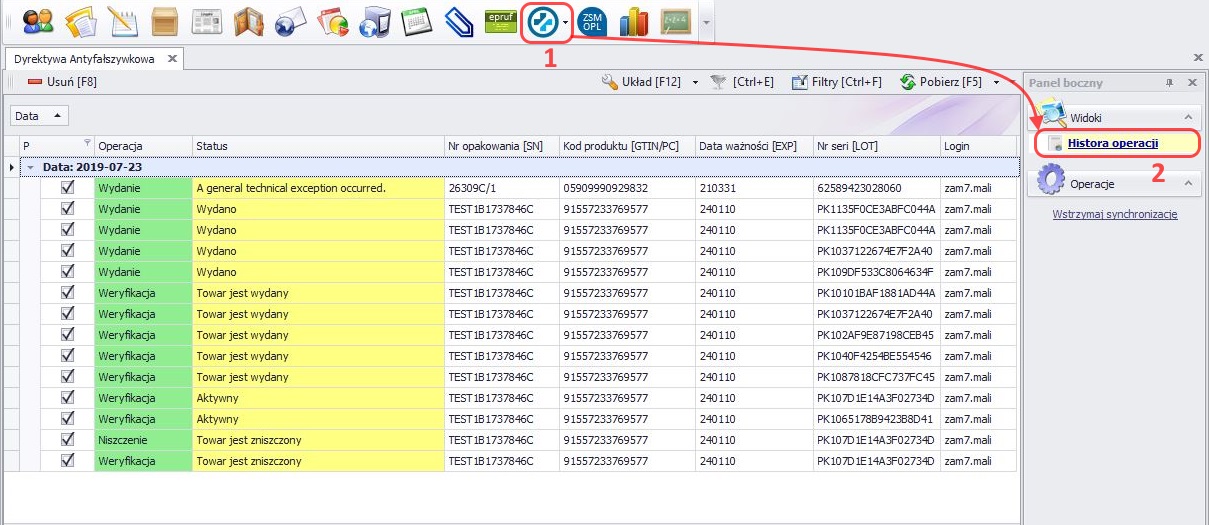
Task: Open the Antifalsification Directive toolbar icon
Action: point(541,21)
